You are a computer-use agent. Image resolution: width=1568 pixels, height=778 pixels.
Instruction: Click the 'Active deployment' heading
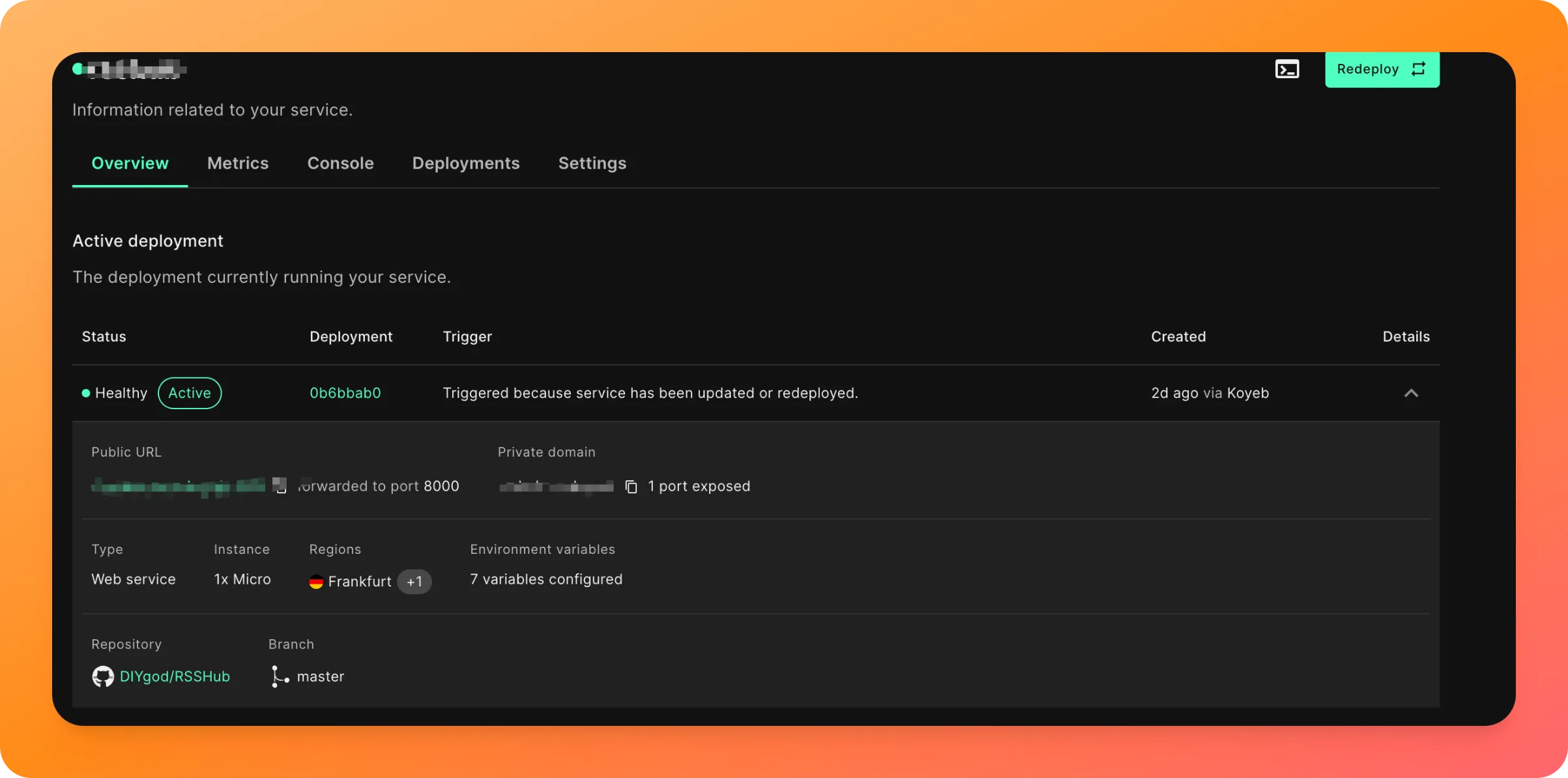[x=148, y=241]
